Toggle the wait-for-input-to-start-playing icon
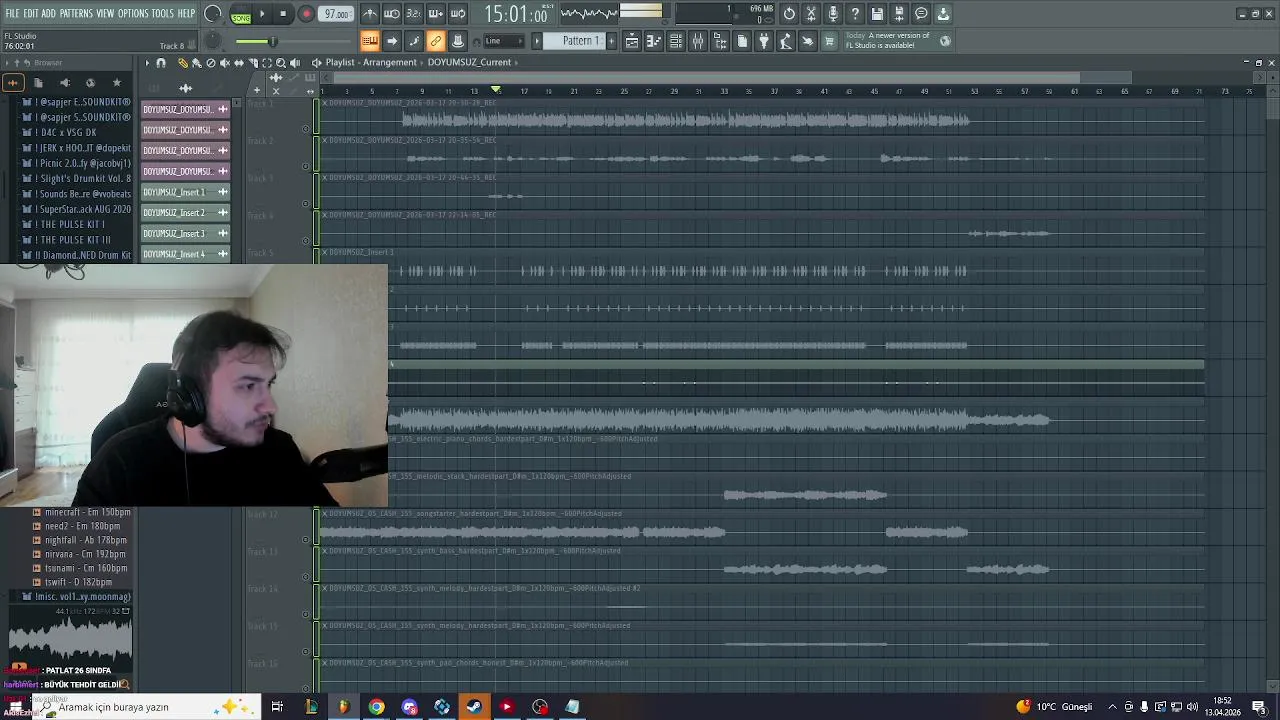This screenshot has width=1280, height=720. [x=392, y=14]
